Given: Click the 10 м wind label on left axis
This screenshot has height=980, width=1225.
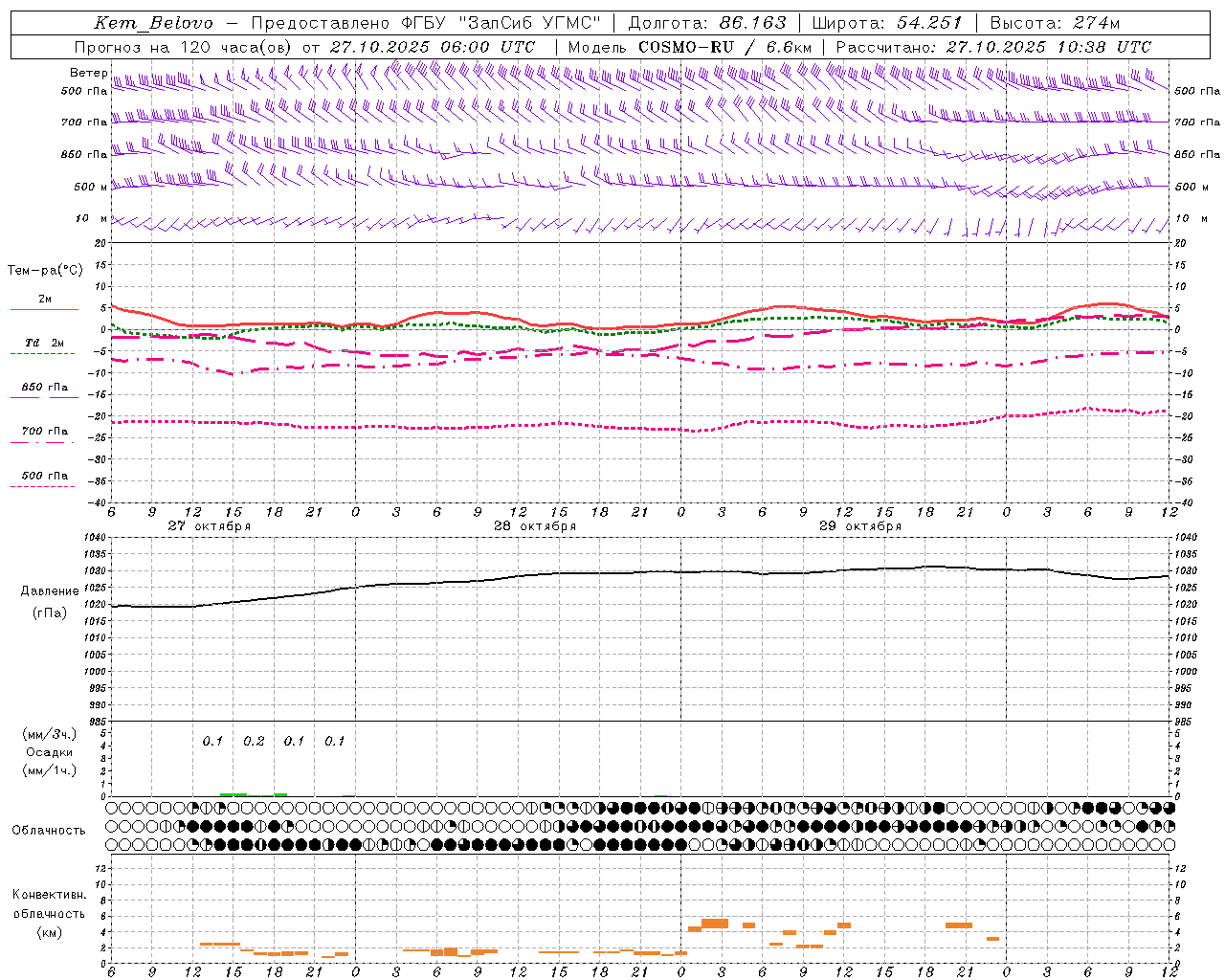Looking at the screenshot, I should [x=92, y=218].
